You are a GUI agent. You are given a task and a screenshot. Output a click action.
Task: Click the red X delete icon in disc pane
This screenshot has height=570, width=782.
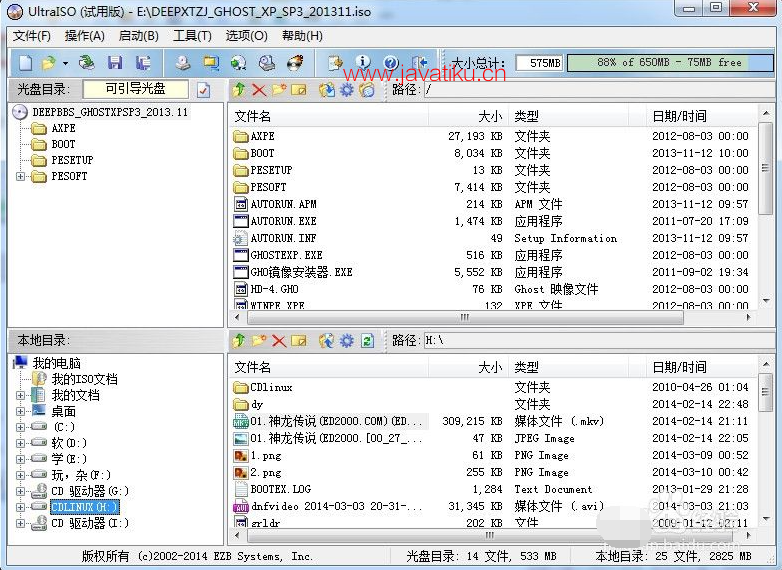click(x=259, y=90)
